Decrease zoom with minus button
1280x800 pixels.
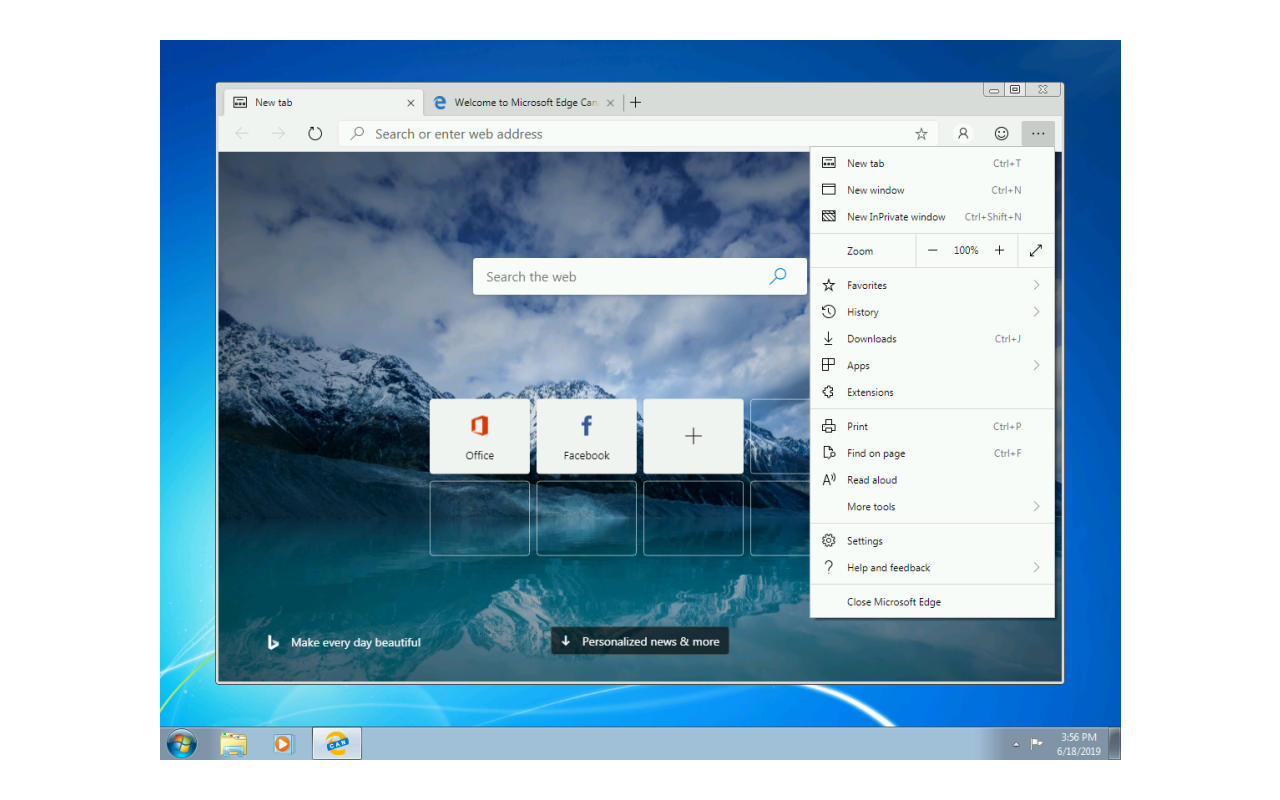[933, 251]
